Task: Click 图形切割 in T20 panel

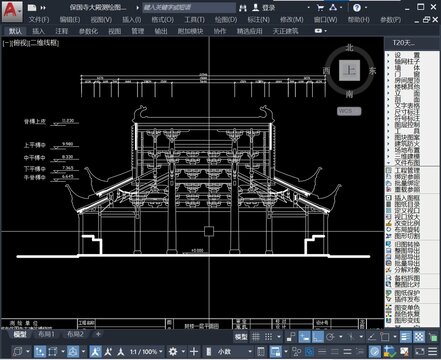Action: [x=407, y=236]
